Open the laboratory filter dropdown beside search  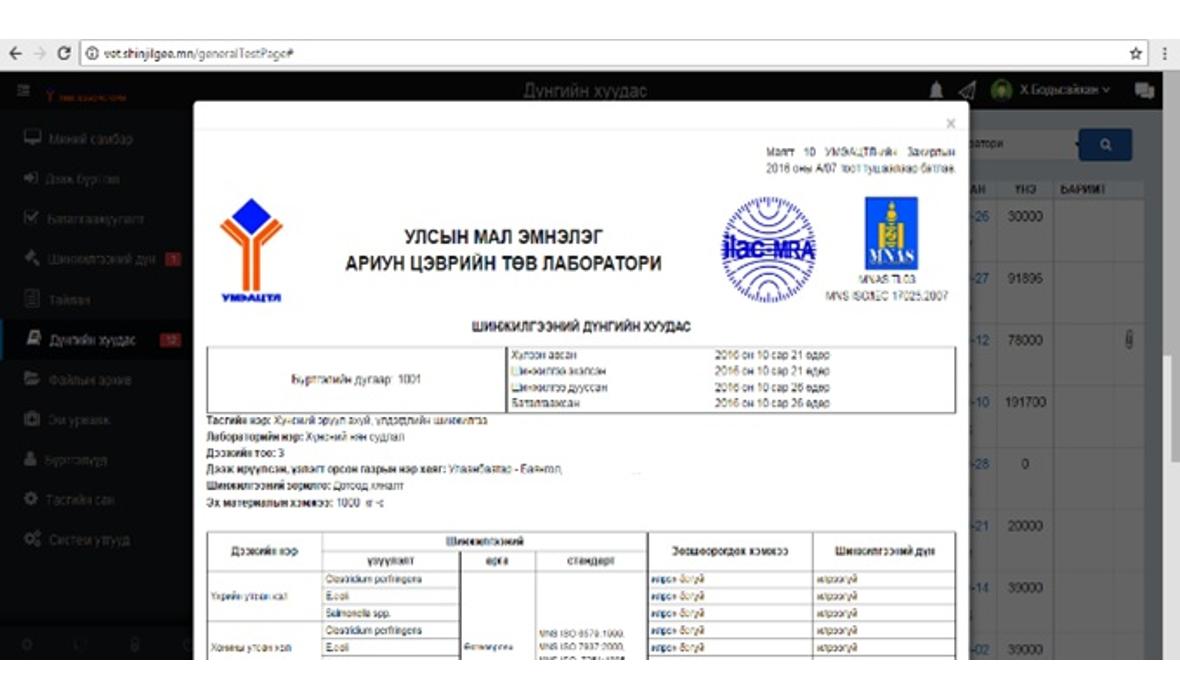click(x=1023, y=144)
